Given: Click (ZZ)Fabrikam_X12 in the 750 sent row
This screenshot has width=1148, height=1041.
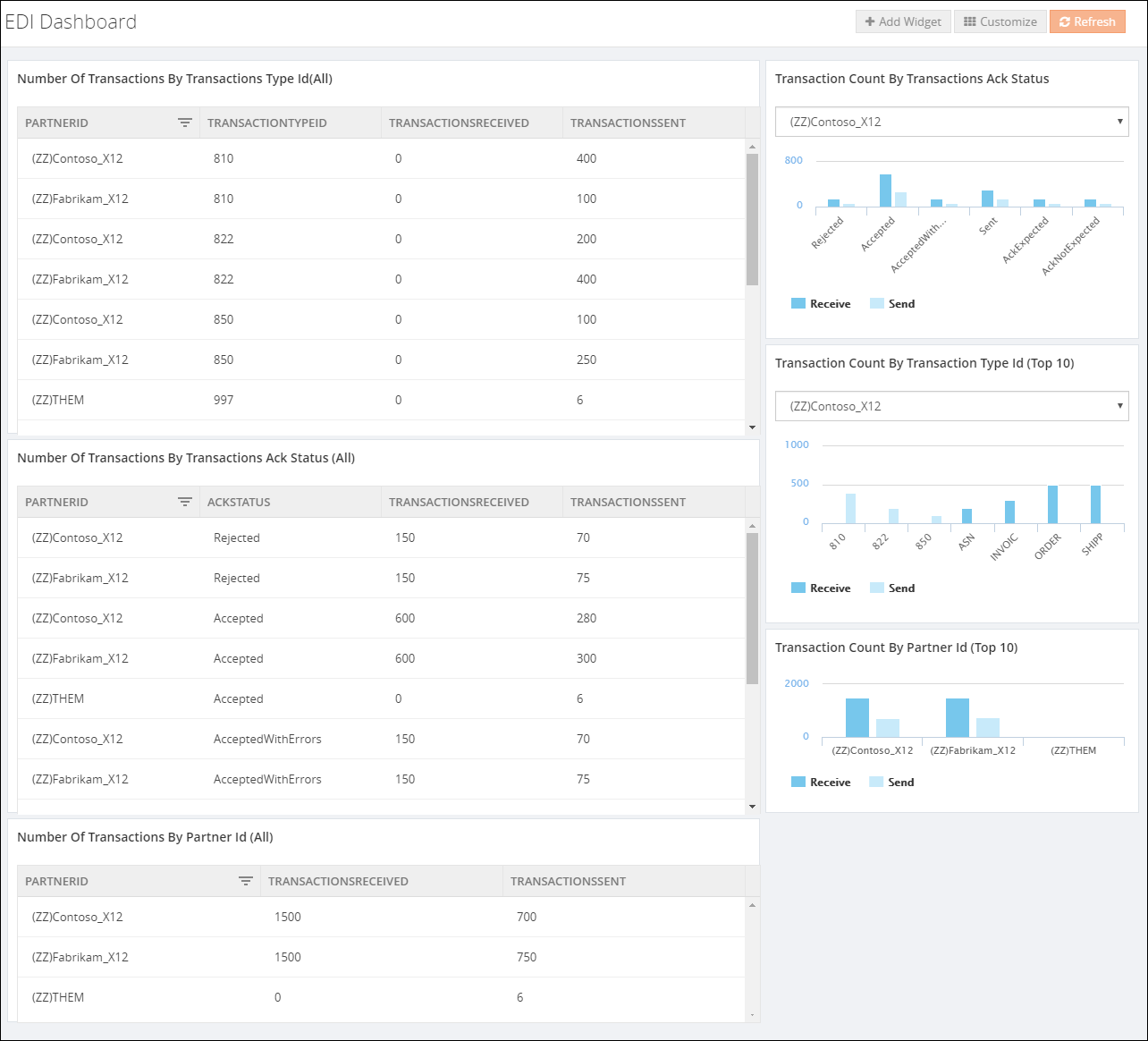Looking at the screenshot, I should pyautogui.click(x=80, y=957).
